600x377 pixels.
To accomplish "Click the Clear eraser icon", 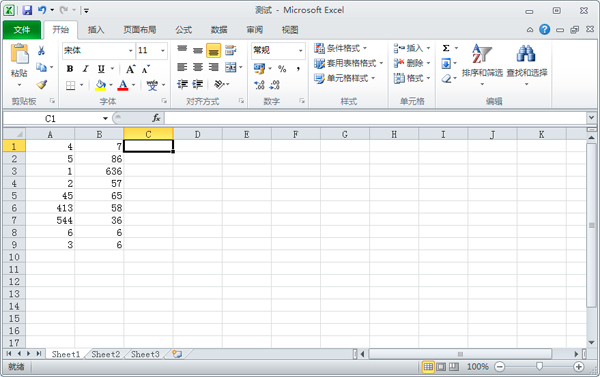I will click(x=446, y=79).
